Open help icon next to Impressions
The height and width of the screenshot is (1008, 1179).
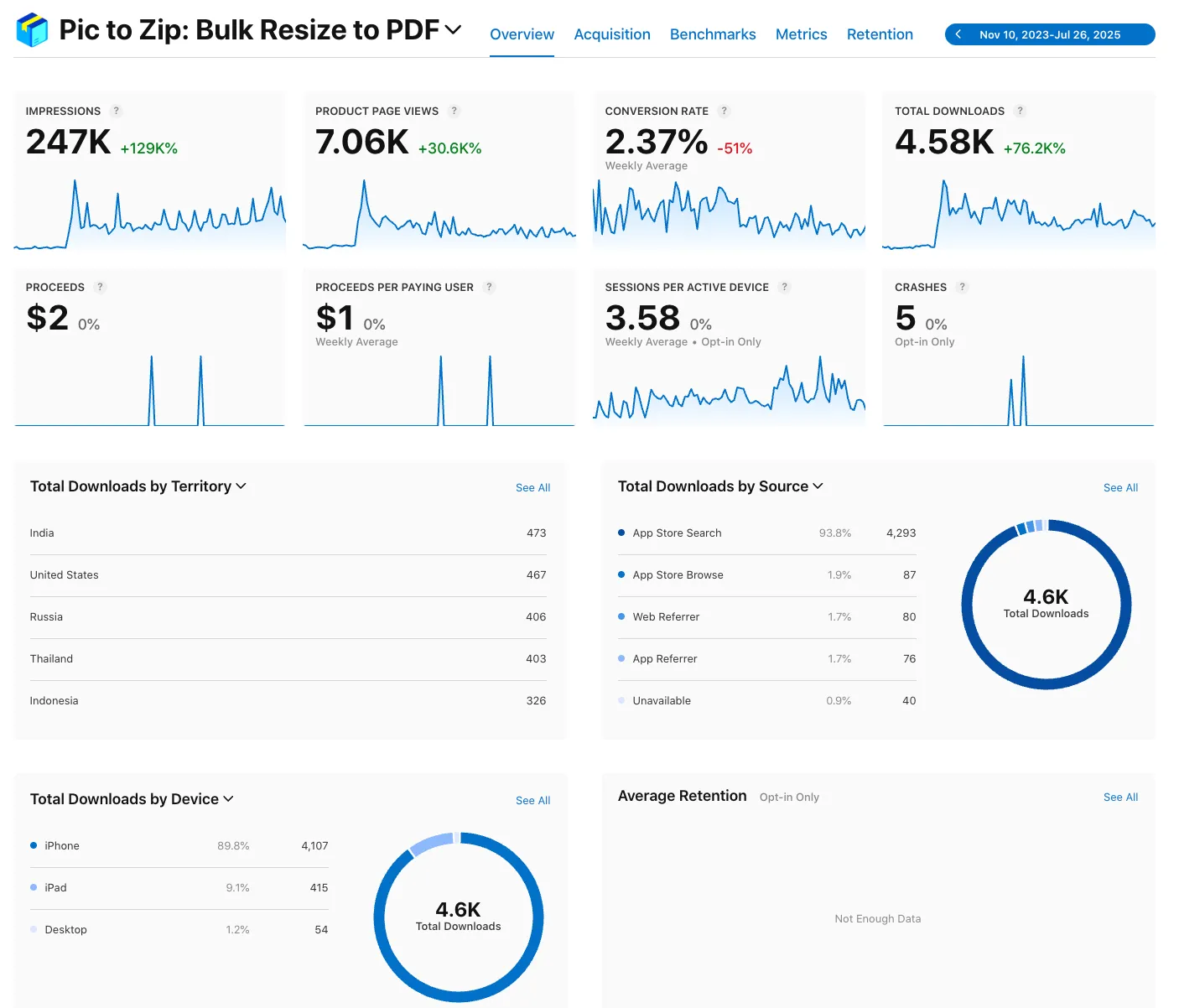click(117, 111)
